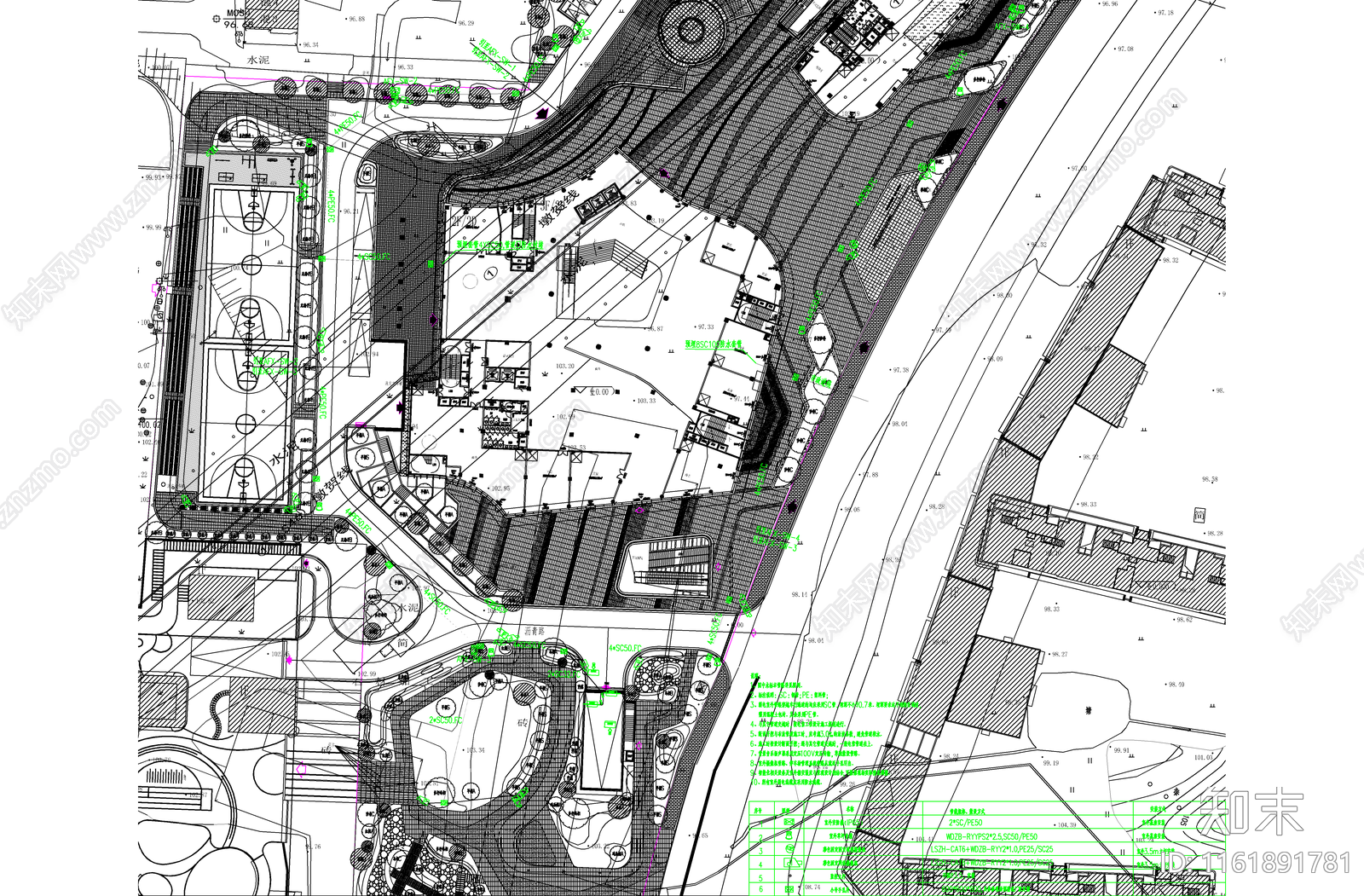Select the 沥青路 road label
Viewport: 1364px width, 896px height.
(x=535, y=633)
